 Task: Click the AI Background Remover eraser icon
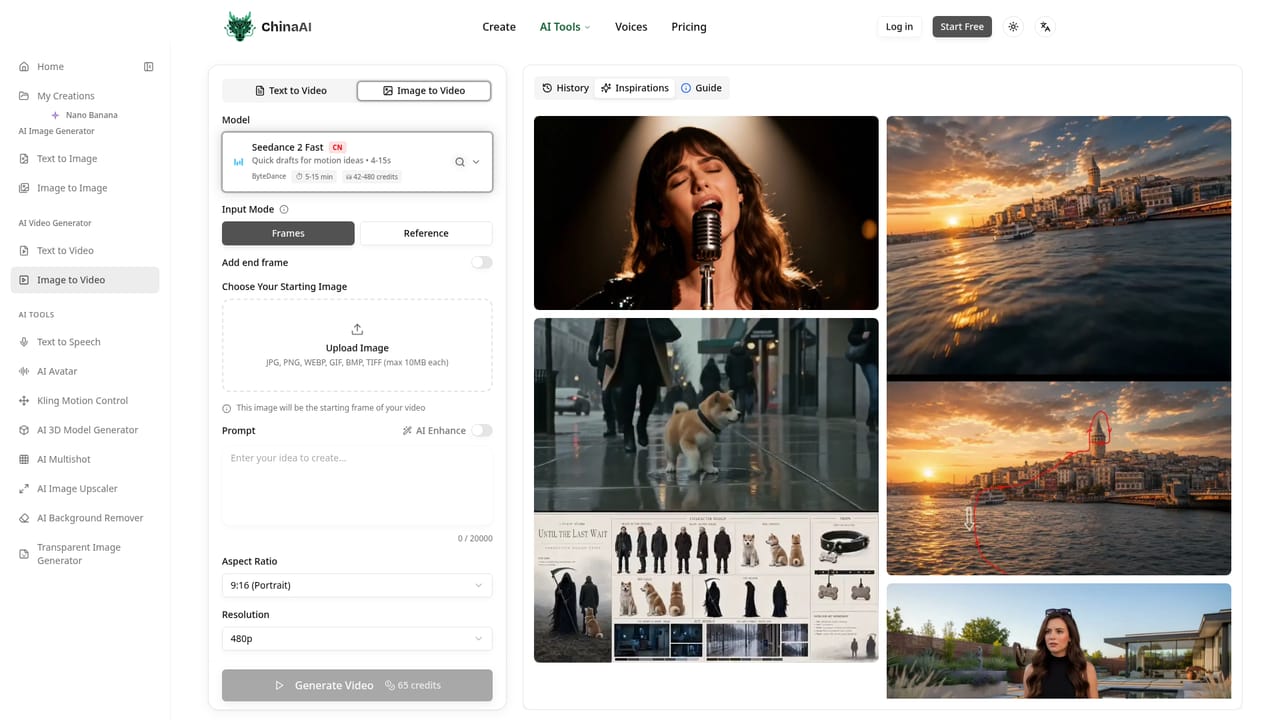[24, 518]
